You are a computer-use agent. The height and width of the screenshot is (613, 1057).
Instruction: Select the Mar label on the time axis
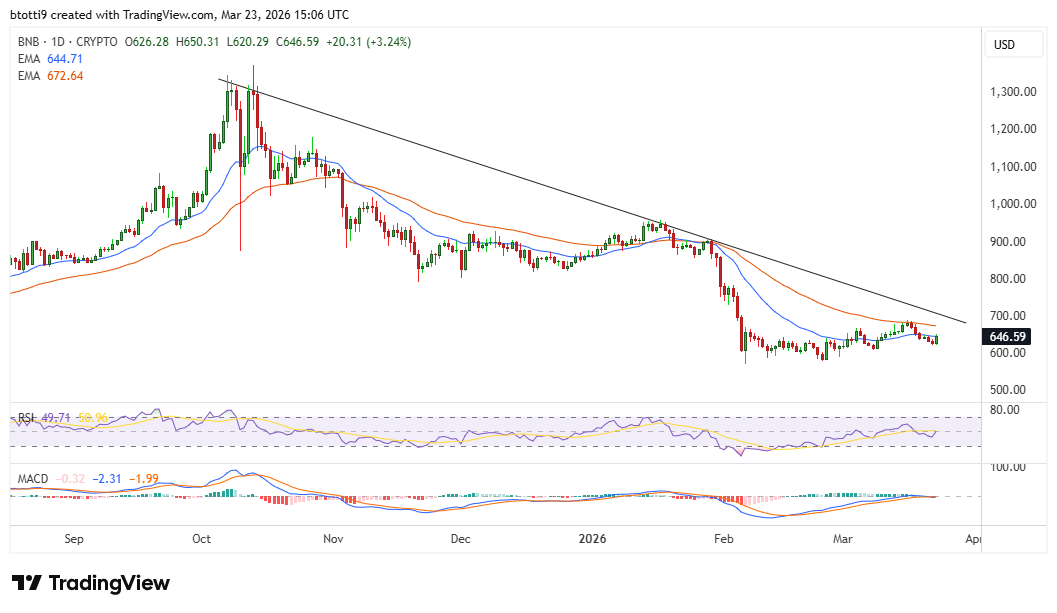pos(843,539)
